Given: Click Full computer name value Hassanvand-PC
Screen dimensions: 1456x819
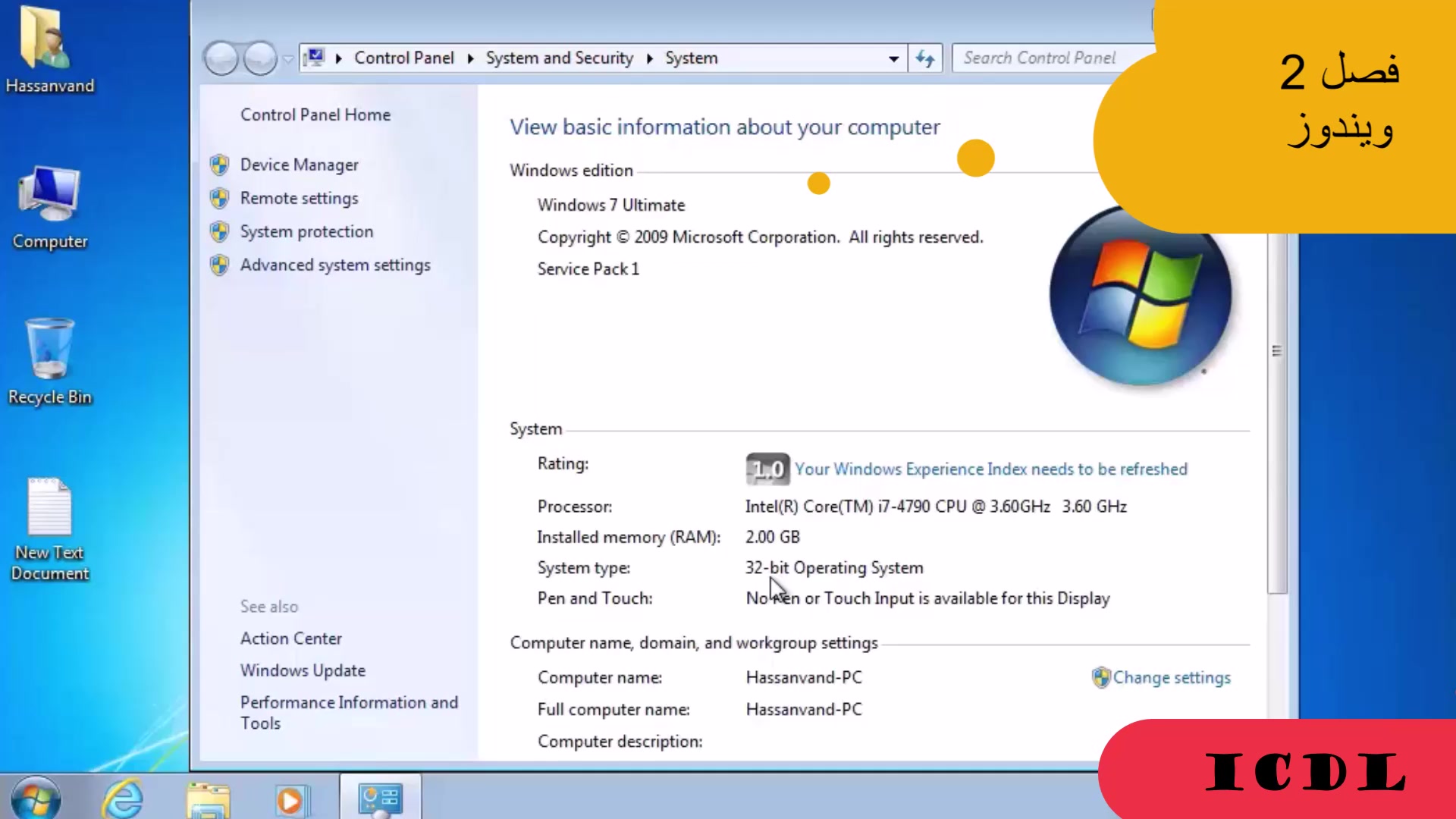Looking at the screenshot, I should pyautogui.click(x=804, y=709).
